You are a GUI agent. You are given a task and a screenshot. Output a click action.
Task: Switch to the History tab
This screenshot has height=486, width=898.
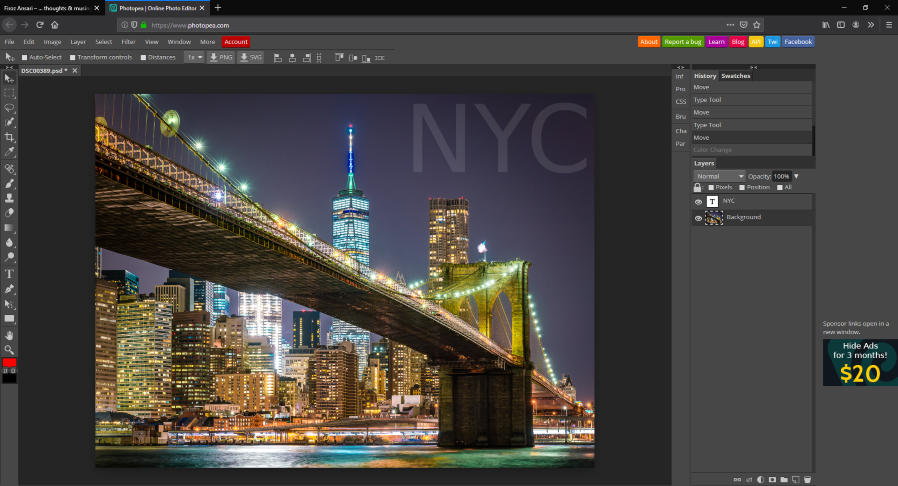[x=705, y=76]
